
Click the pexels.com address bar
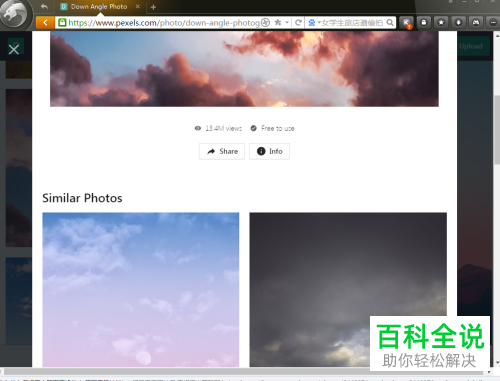(x=164, y=23)
